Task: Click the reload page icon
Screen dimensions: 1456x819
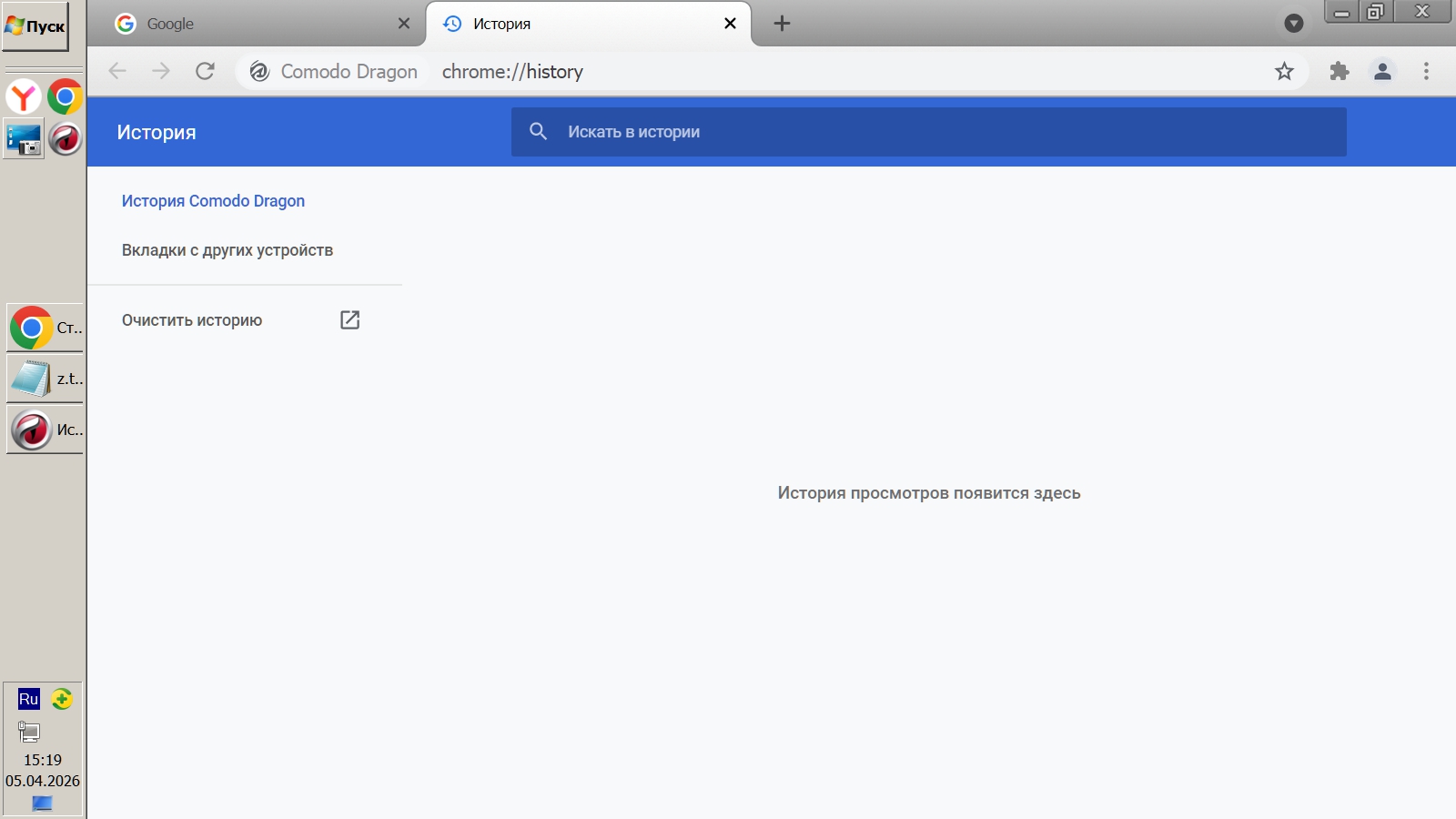Action: pos(205,71)
